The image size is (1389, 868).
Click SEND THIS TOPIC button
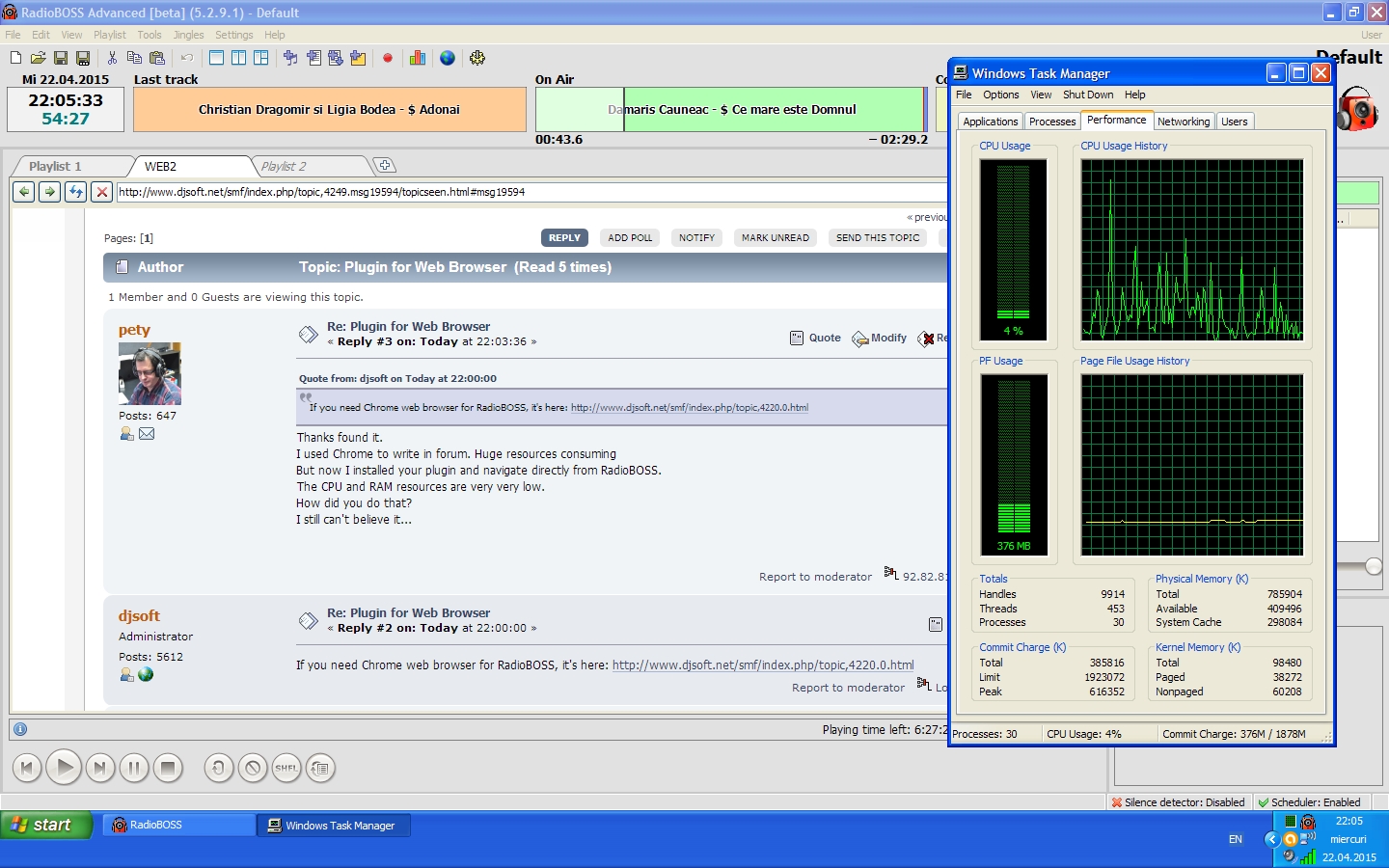[878, 237]
